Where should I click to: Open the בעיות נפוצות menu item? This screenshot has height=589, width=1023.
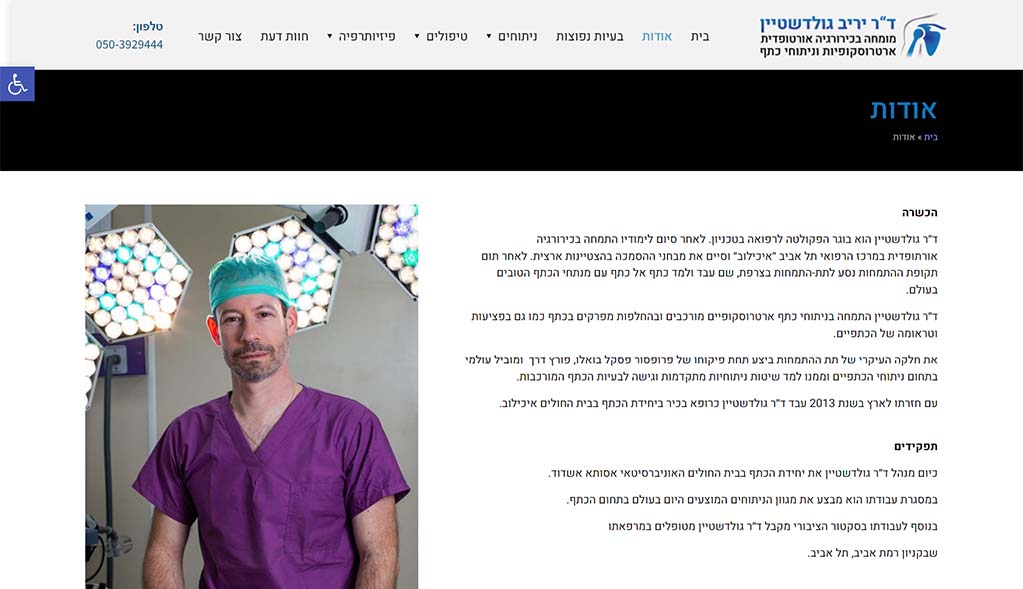coord(589,37)
